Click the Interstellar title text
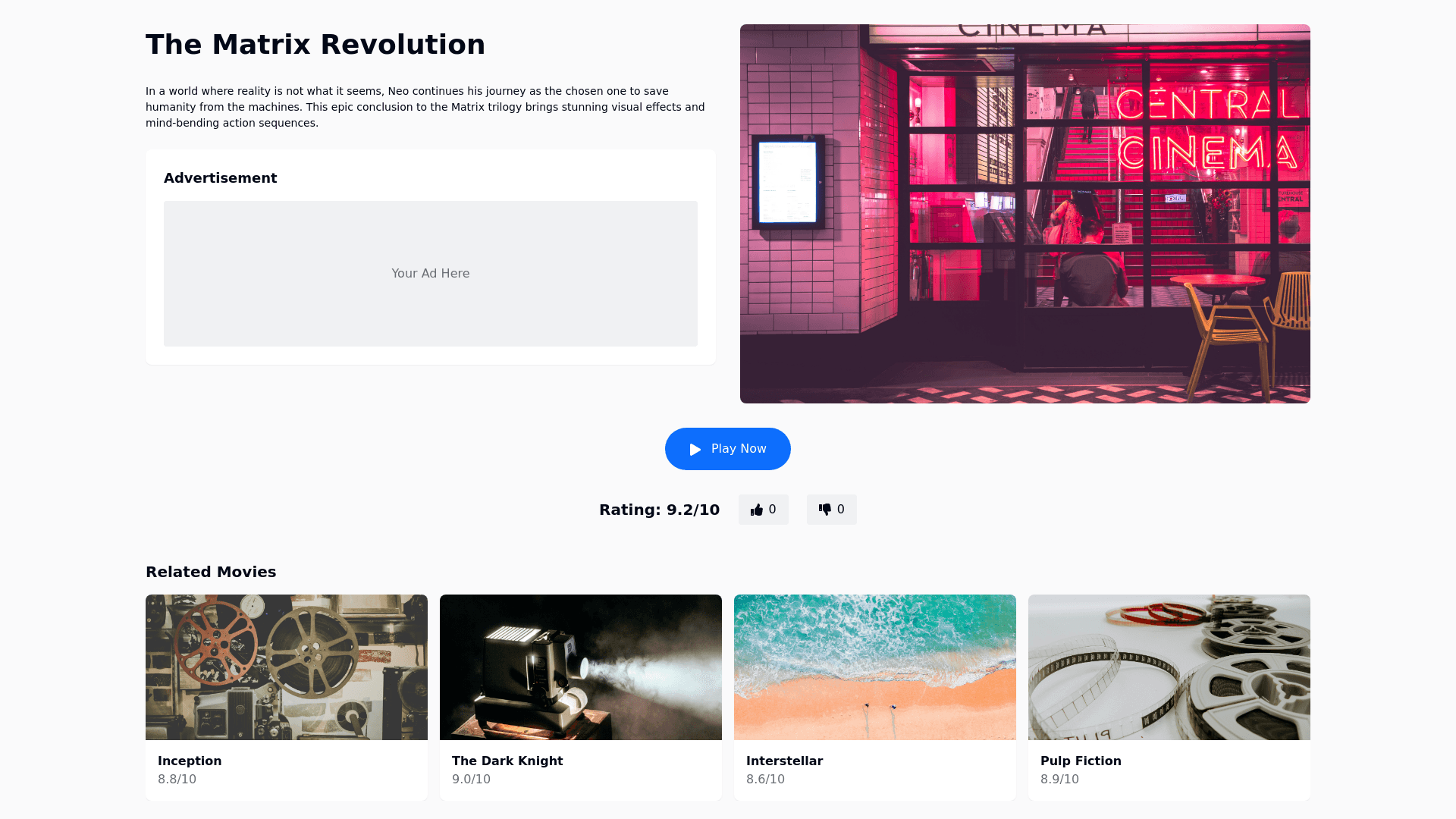1456x819 pixels. click(784, 761)
